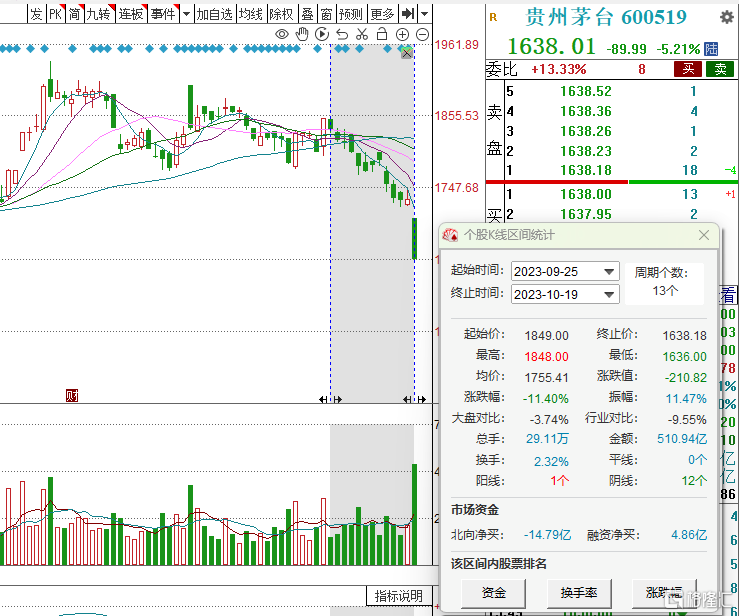Toggle the PK comparison button
The image size is (739, 616).
pos(56,14)
